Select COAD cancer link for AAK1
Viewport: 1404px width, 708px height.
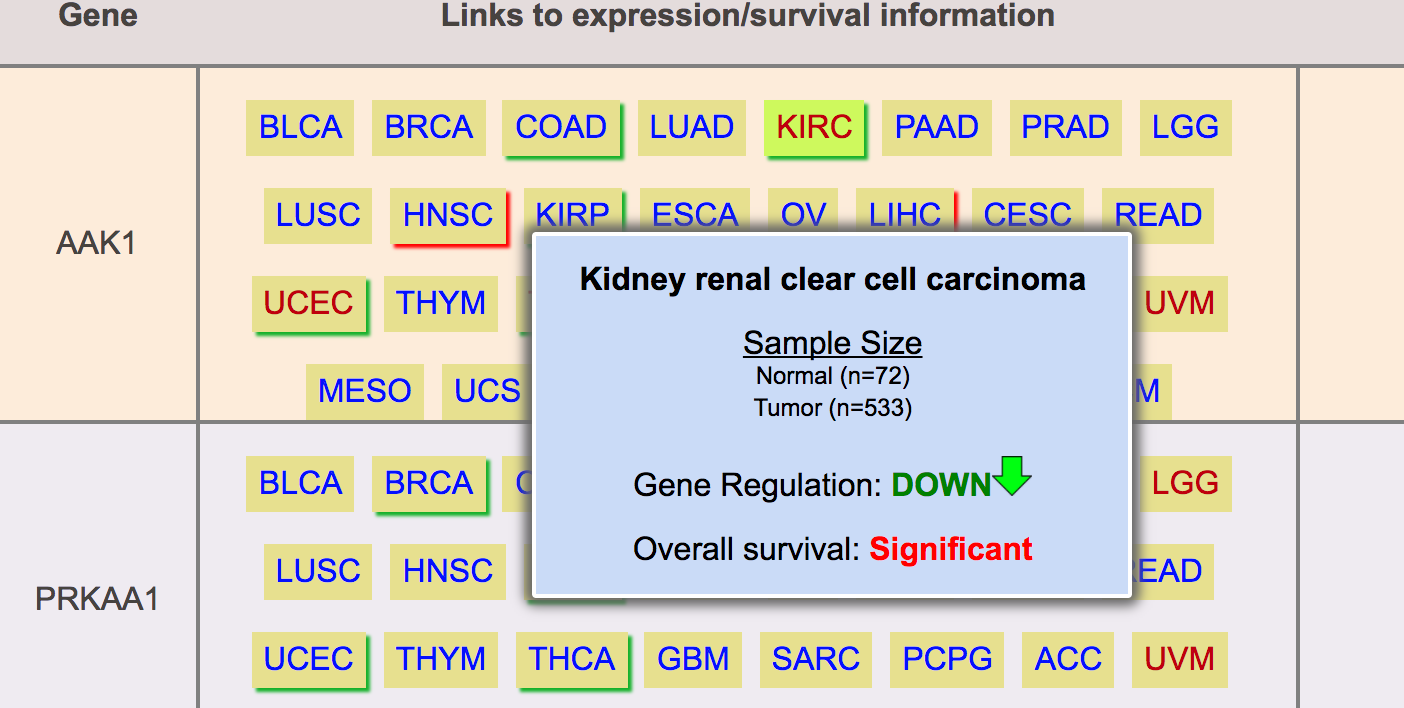pyautogui.click(x=561, y=127)
